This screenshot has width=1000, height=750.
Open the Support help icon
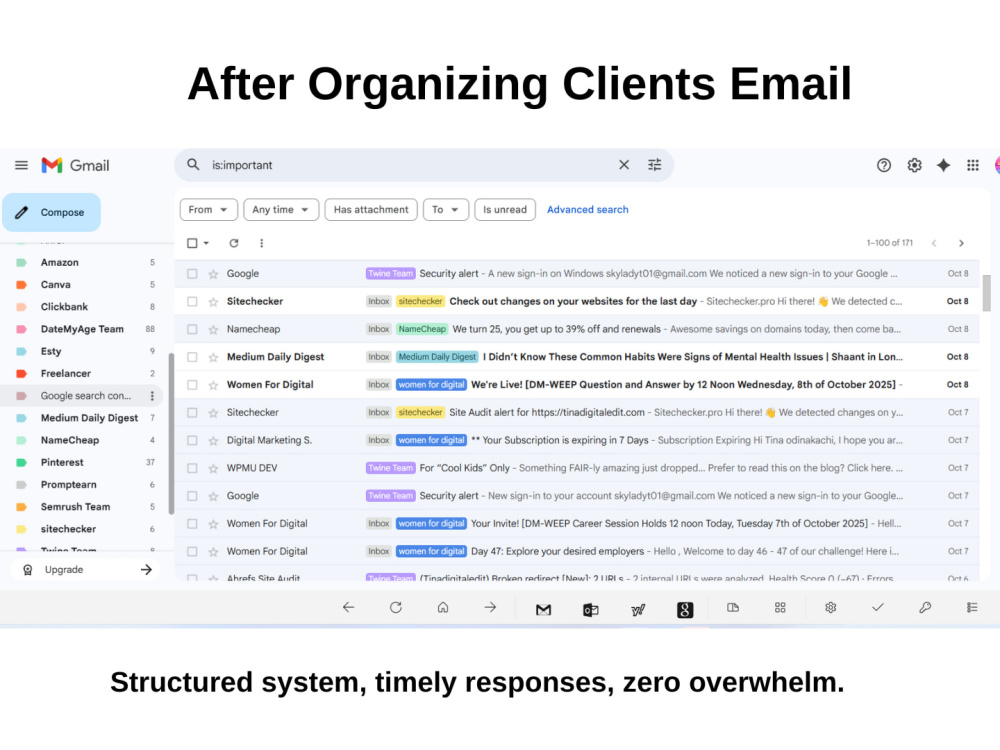click(x=883, y=165)
